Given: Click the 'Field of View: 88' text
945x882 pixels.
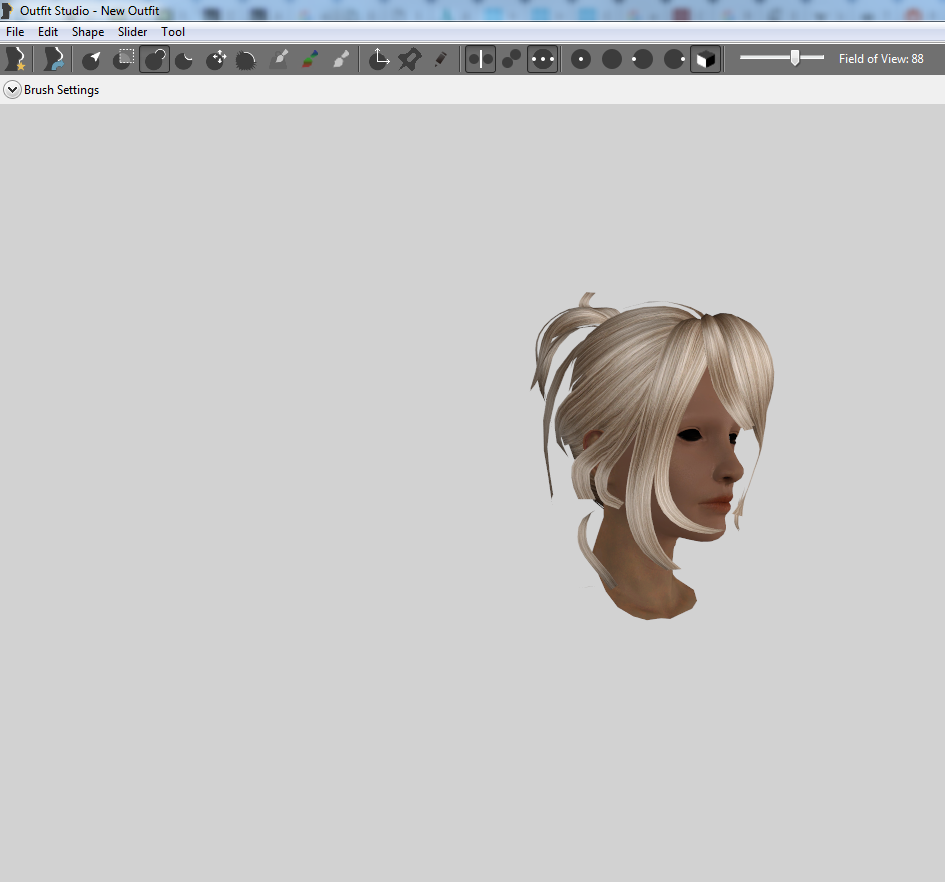Looking at the screenshot, I should pyautogui.click(x=881, y=58).
